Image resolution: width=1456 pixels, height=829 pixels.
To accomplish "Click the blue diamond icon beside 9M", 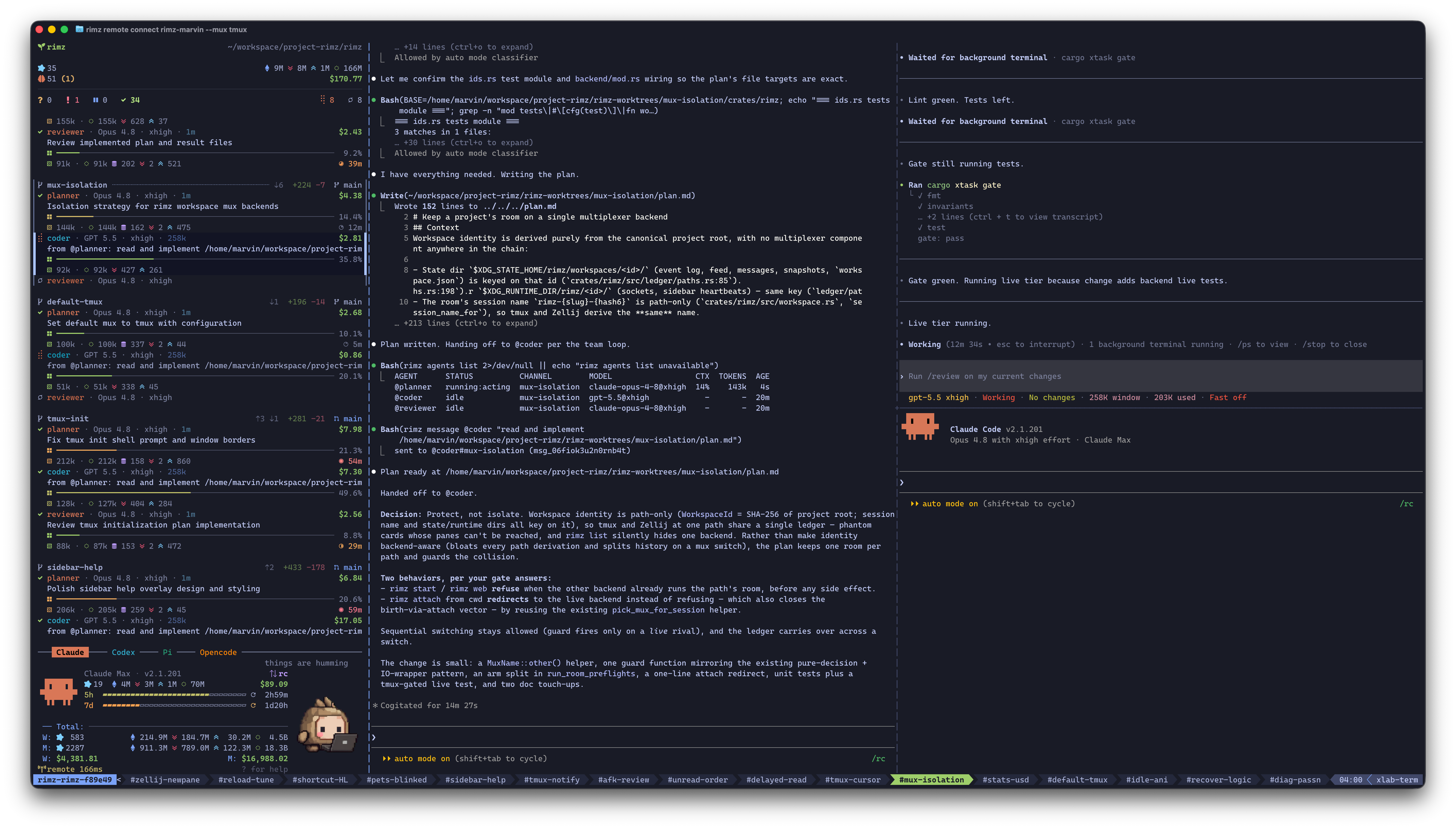I will pos(267,68).
